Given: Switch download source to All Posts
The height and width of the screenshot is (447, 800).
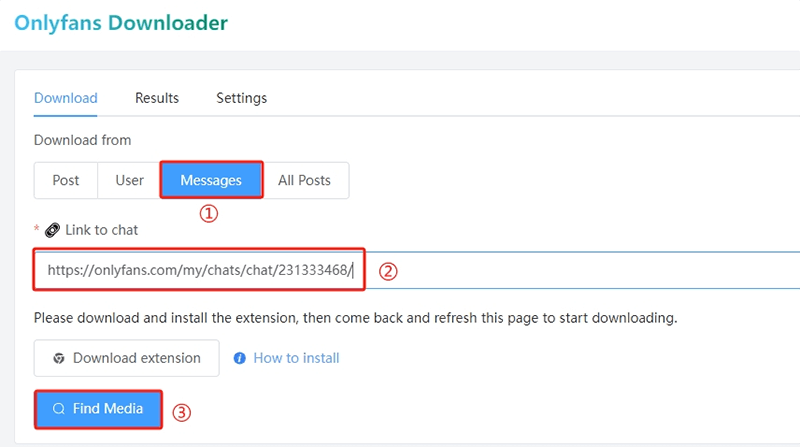Looking at the screenshot, I should pos(306,181).
